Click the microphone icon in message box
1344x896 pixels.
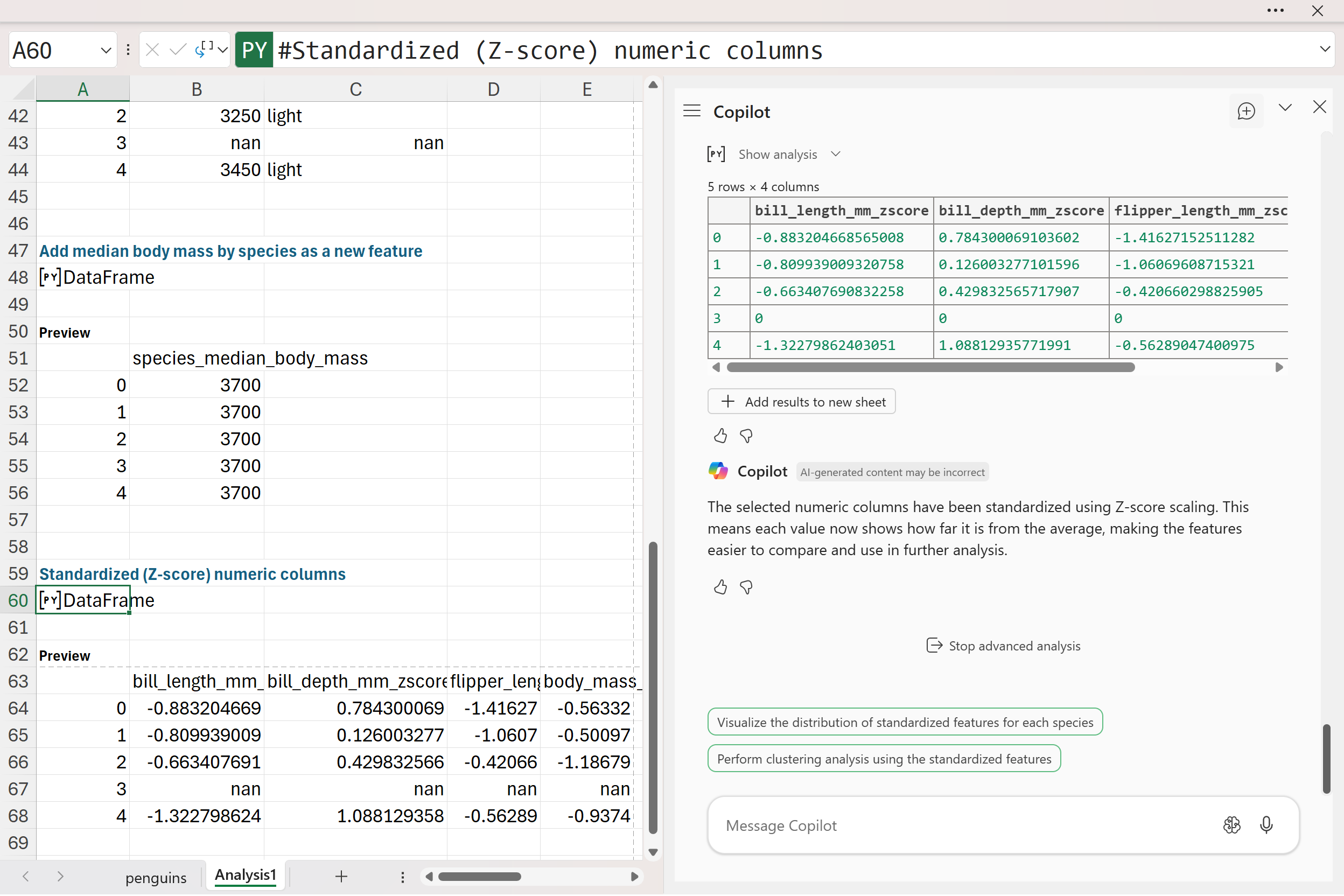pyautogui.click(x=1266, y=825)
